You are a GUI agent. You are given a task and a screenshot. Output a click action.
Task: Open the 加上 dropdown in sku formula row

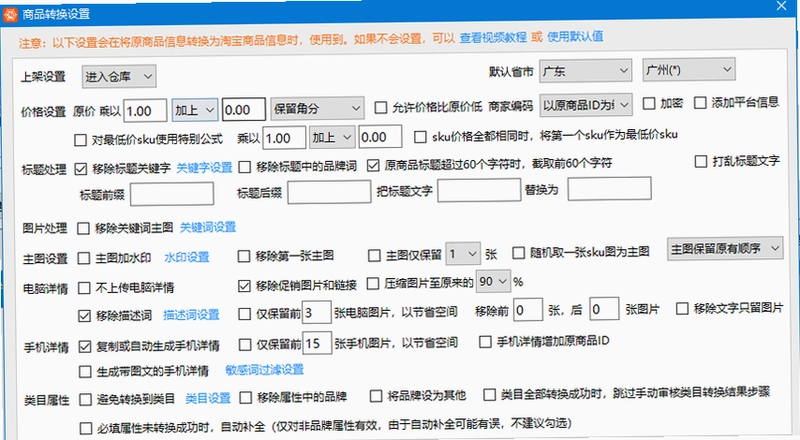click(332, 137)
